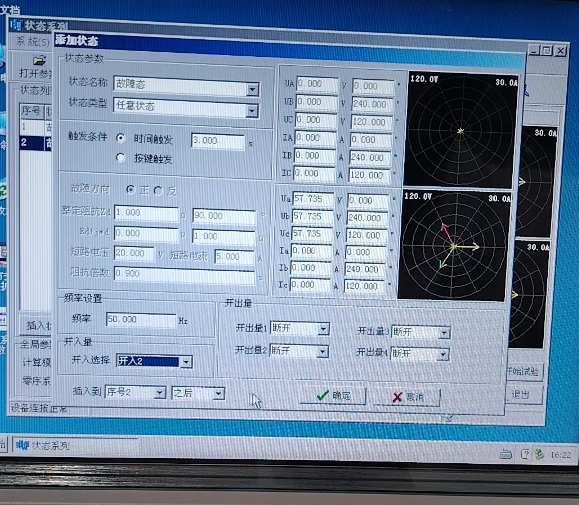Select 故障方向 正 radio button
Screen dimensions: 579x505
coord(130,189)
